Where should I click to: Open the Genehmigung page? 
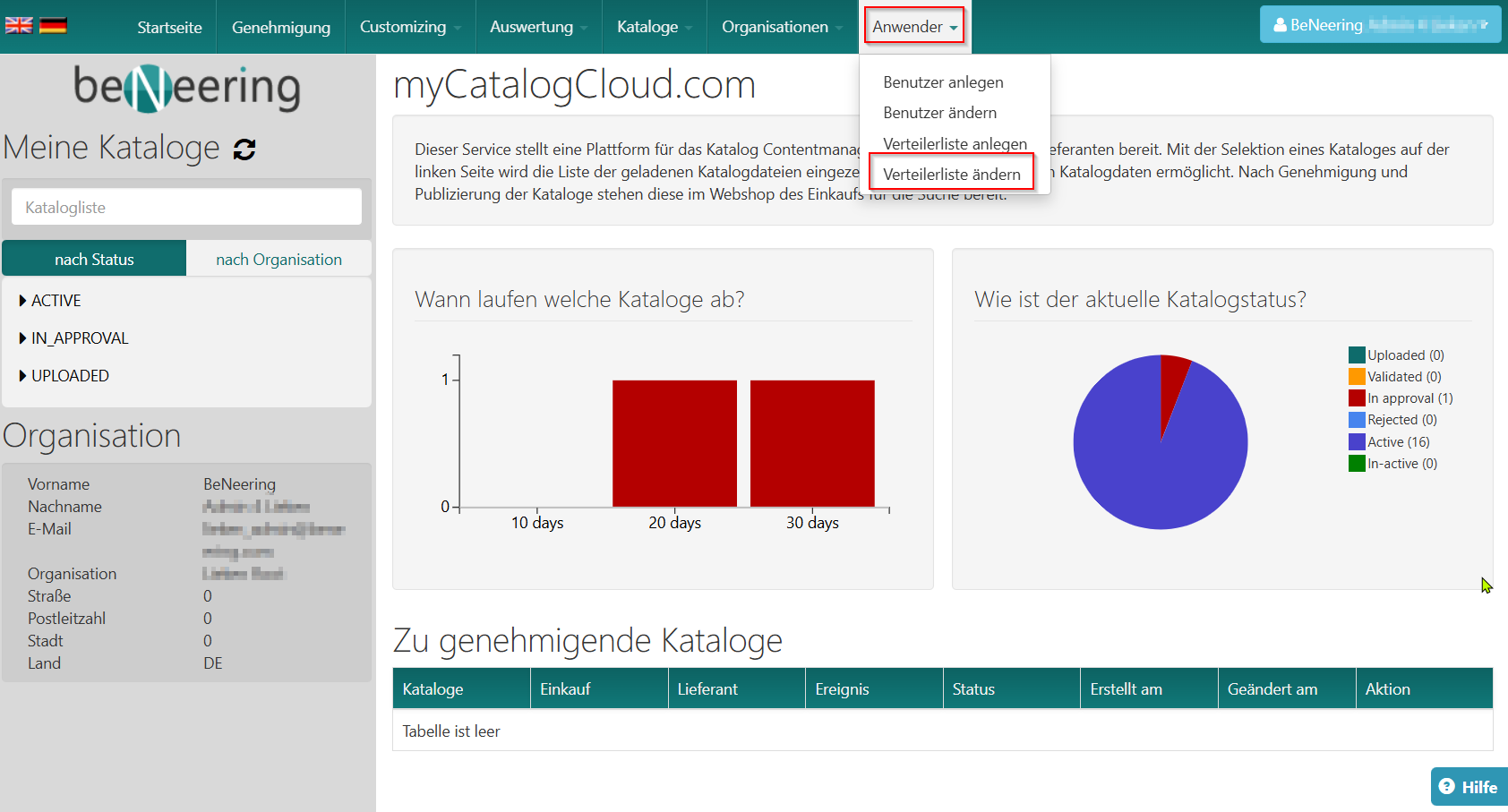click(x=281, y=27)
